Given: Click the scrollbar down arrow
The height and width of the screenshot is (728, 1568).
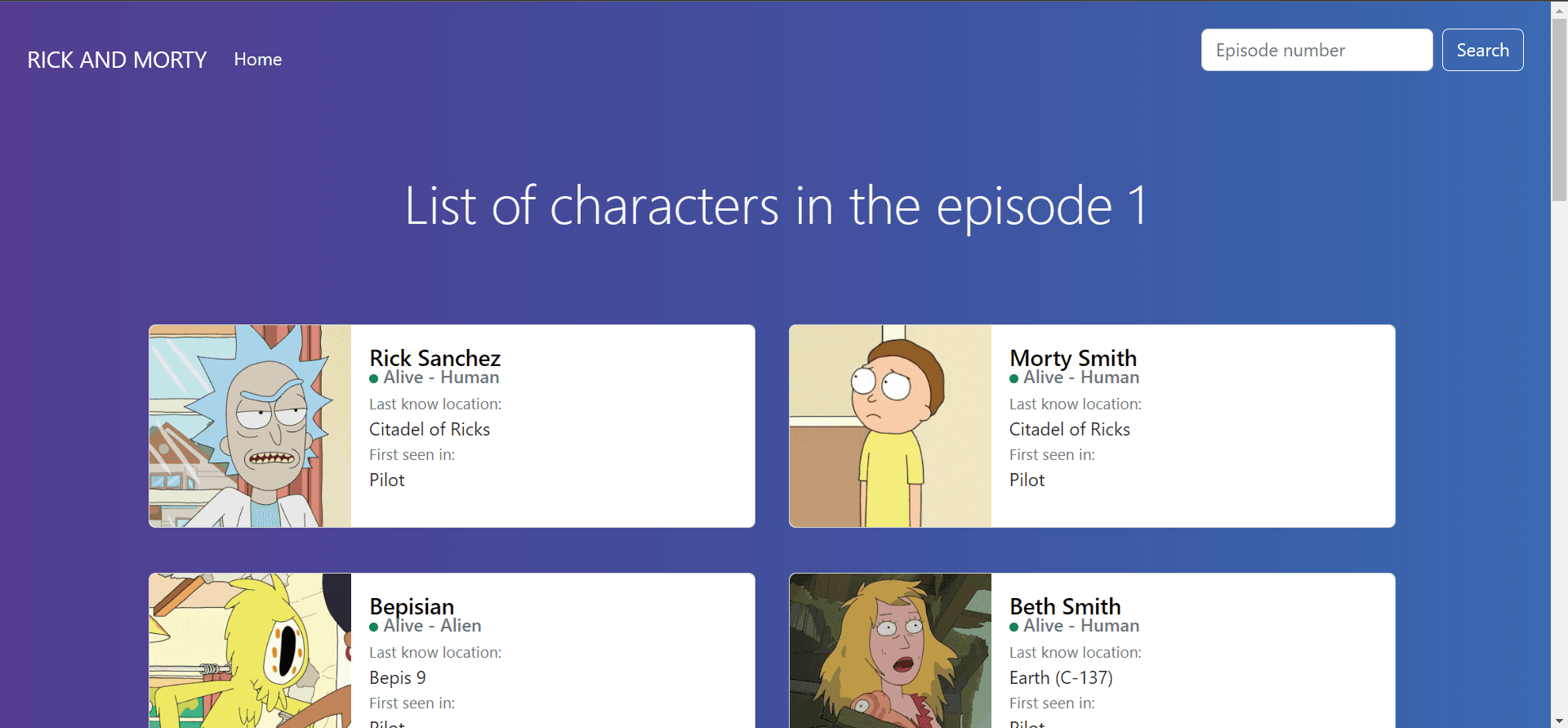Looking at the screenshot, I should point(1559,721).
